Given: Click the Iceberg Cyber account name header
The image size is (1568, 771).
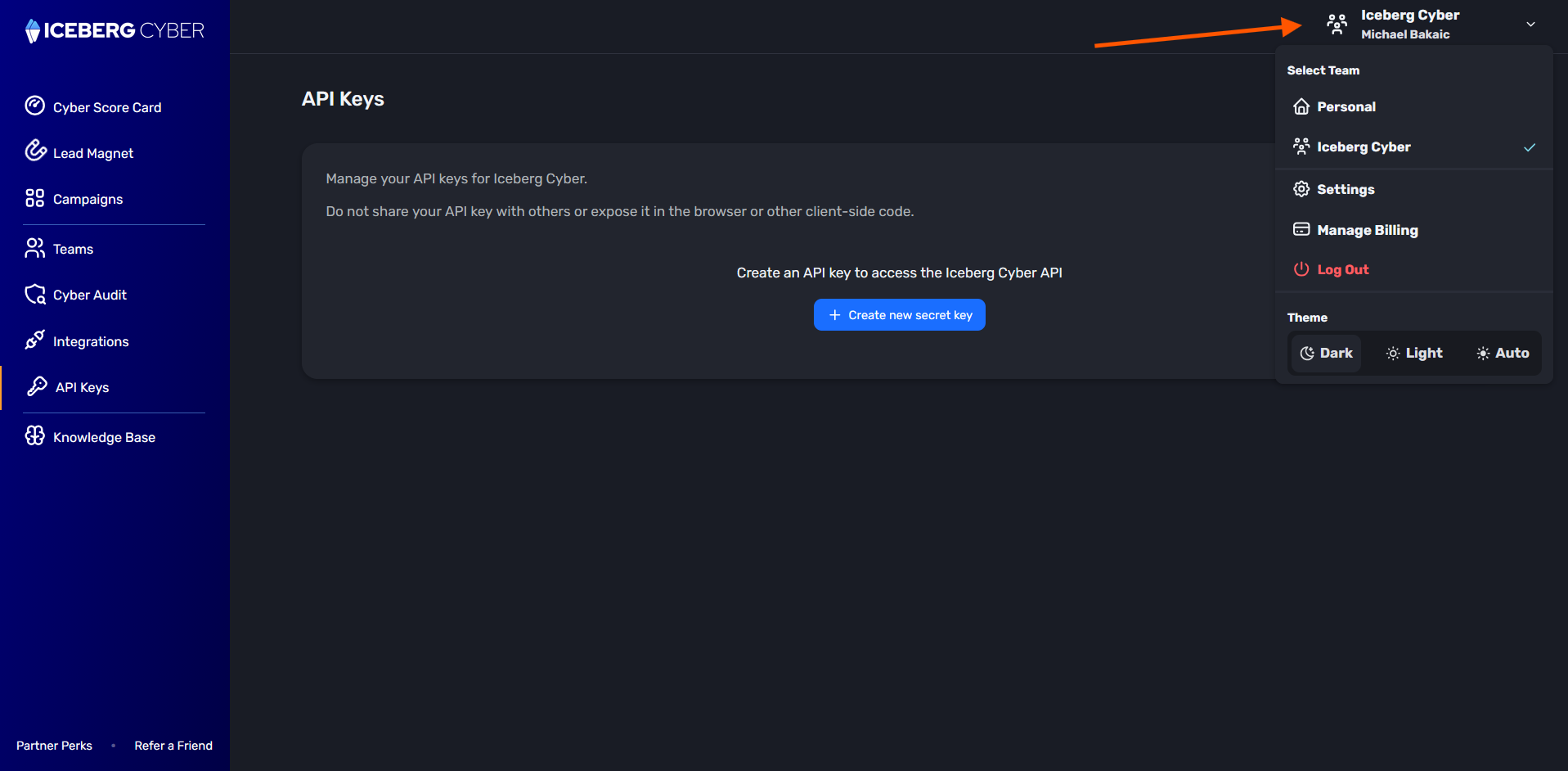Looking at the screenshot, I should point(1410,15).
